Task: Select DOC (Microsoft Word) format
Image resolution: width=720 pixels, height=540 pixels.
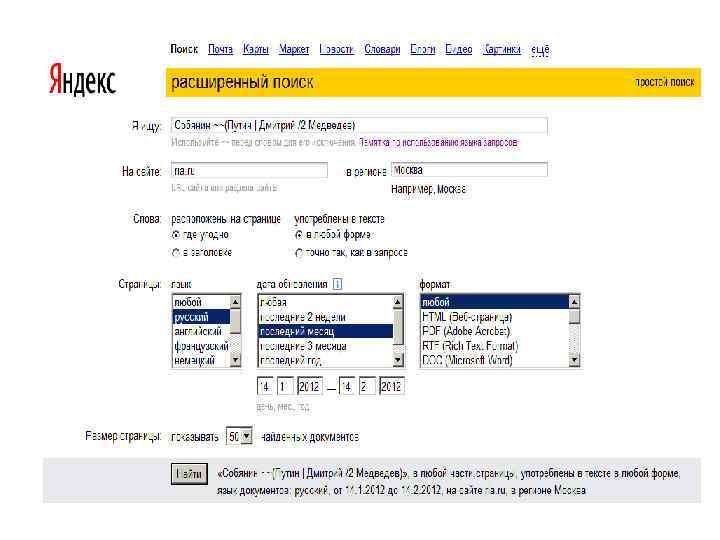Action: [495, 360]
